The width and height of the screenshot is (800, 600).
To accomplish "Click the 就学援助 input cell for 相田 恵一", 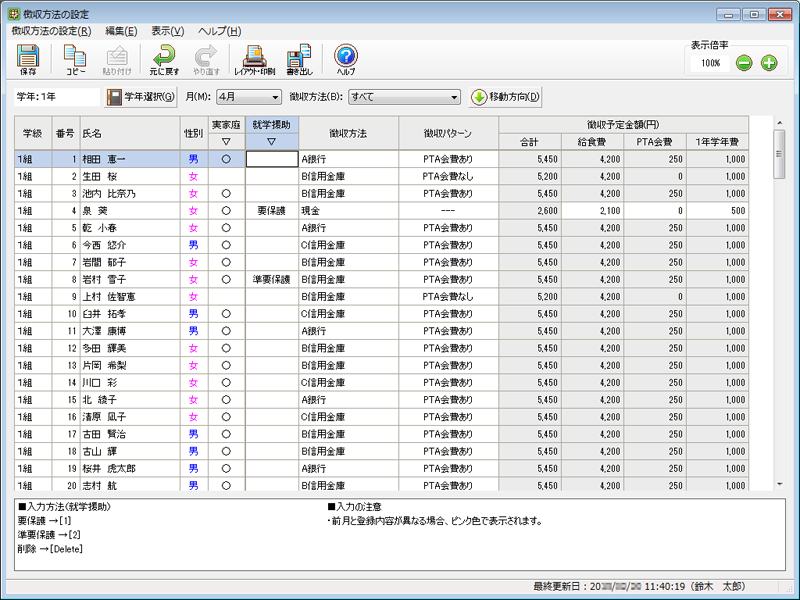I will [x=272, y=159].
